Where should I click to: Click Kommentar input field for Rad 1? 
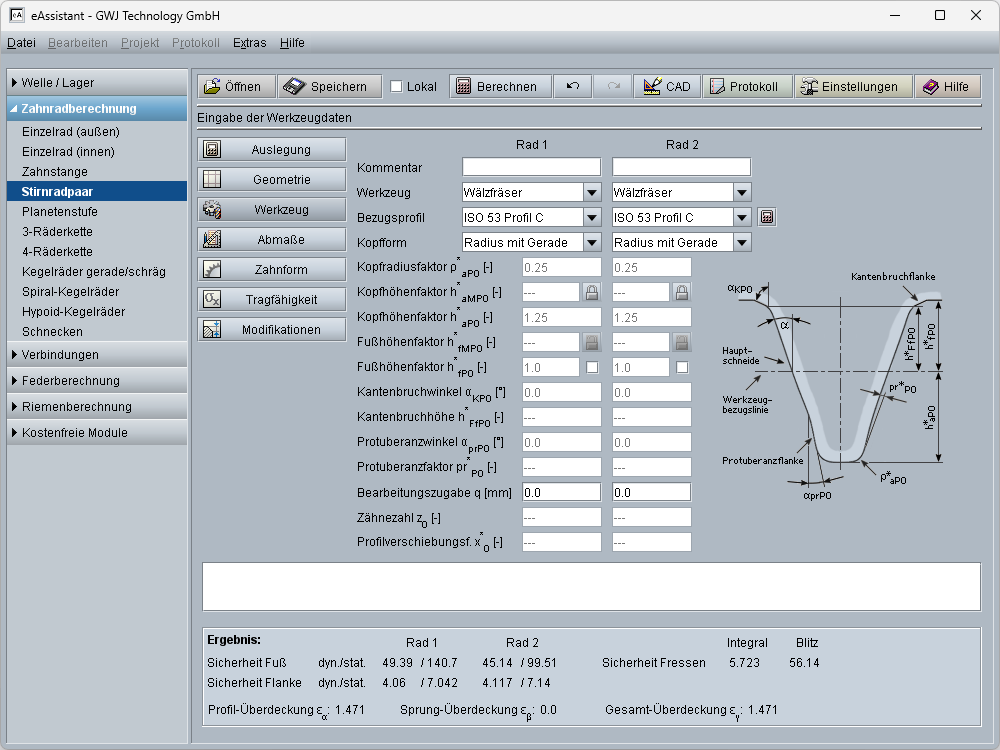click(x=531, y=167)
